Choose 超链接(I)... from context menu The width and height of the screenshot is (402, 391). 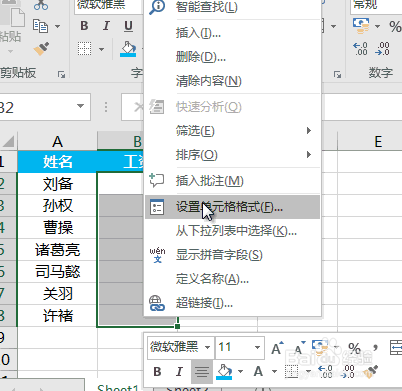pos(232,303)
